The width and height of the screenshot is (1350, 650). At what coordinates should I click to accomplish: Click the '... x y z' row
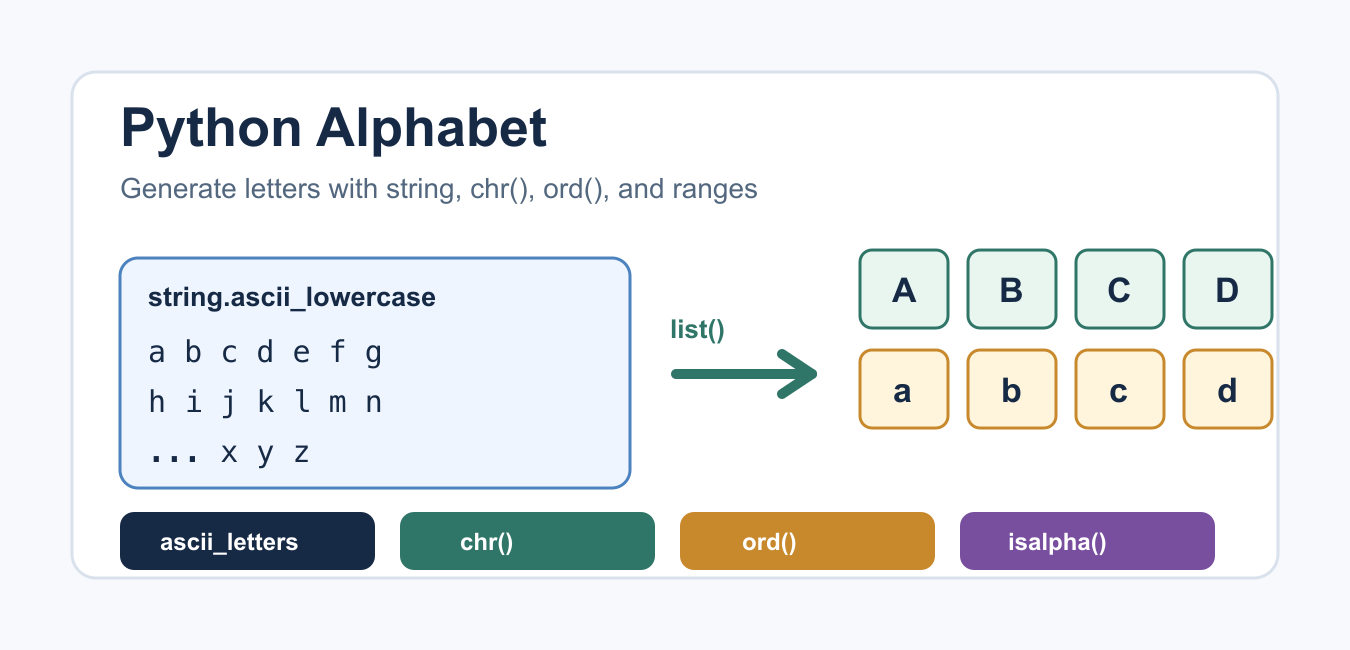[x=229, y=453]
